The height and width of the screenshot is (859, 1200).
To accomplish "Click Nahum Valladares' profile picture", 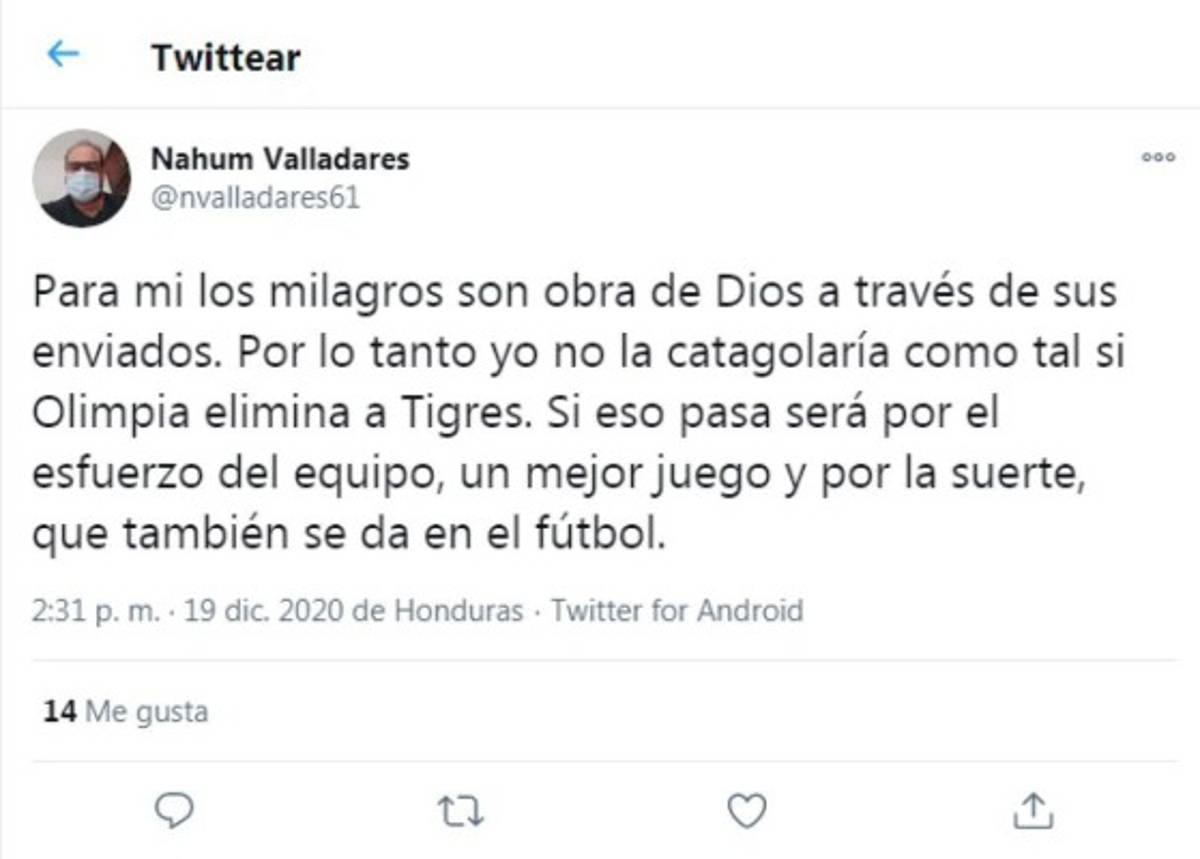I will 83,175.
